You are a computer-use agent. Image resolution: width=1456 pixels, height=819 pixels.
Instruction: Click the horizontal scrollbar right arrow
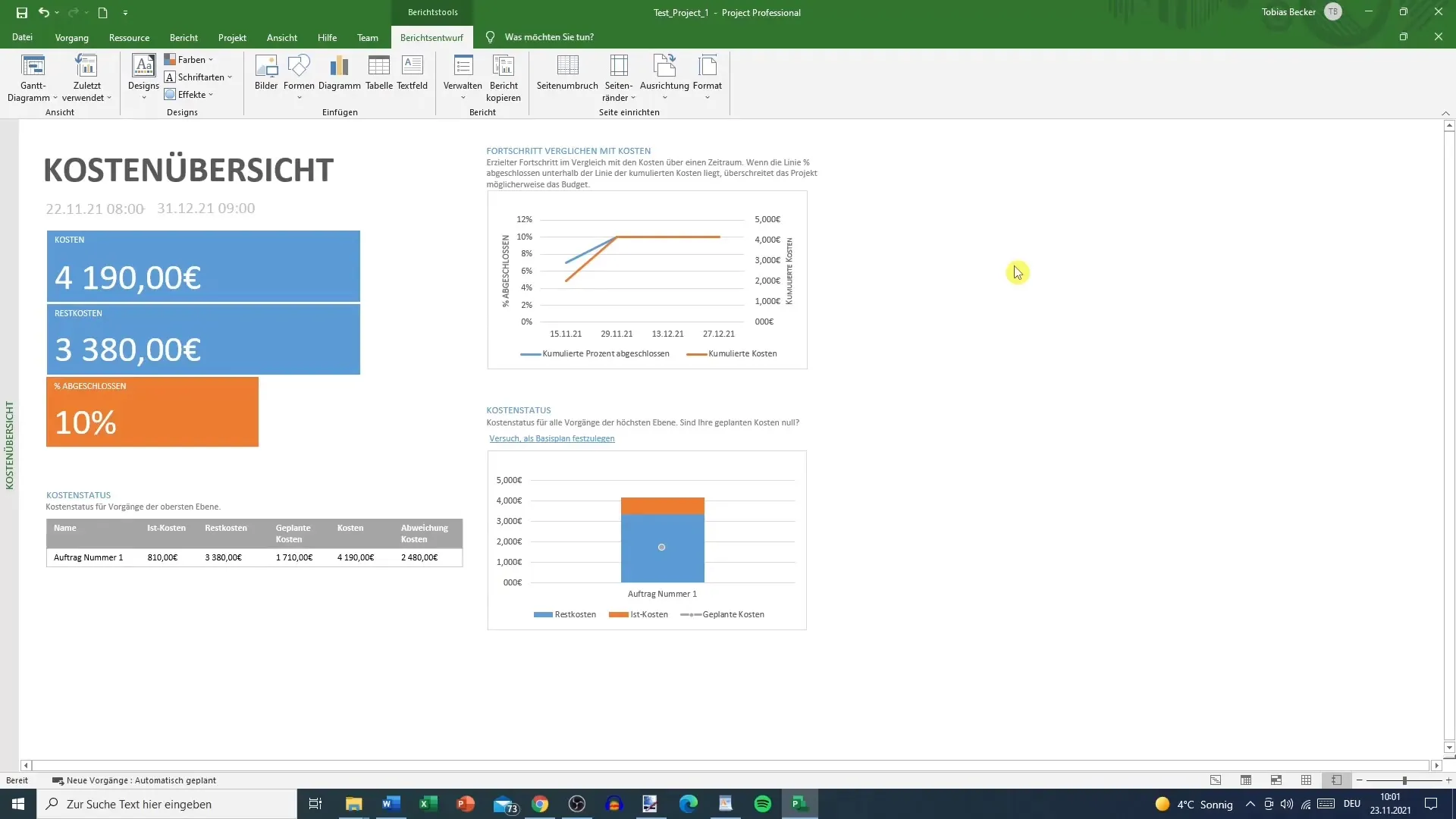click(1436, 766)
